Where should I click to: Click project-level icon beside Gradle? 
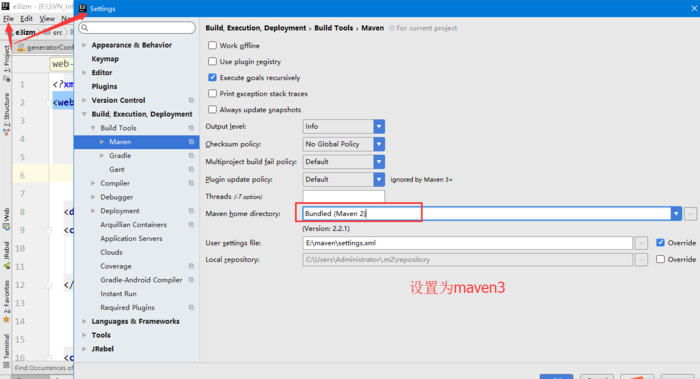coord(191,156)
